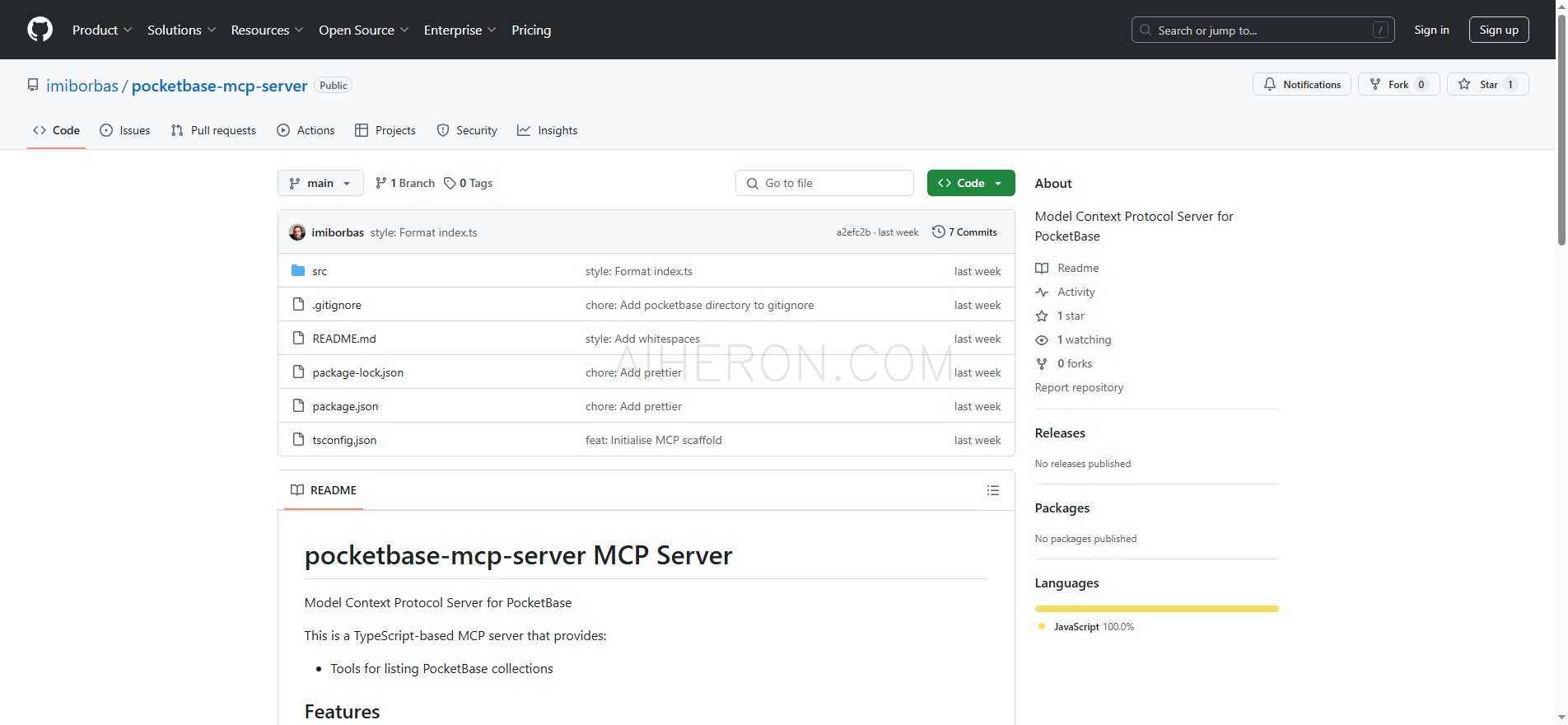Viewport: 1568px width, 725px height.
Task: Open the Activity link
Action: click(1076, 292)
